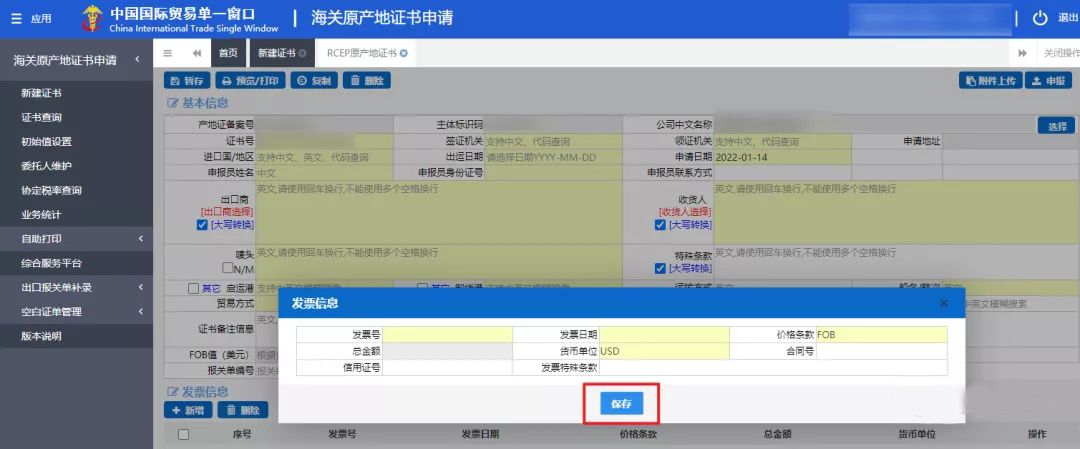Switch to the 首页 tab
Screen dimensions: 1080x449
point(228,53)
